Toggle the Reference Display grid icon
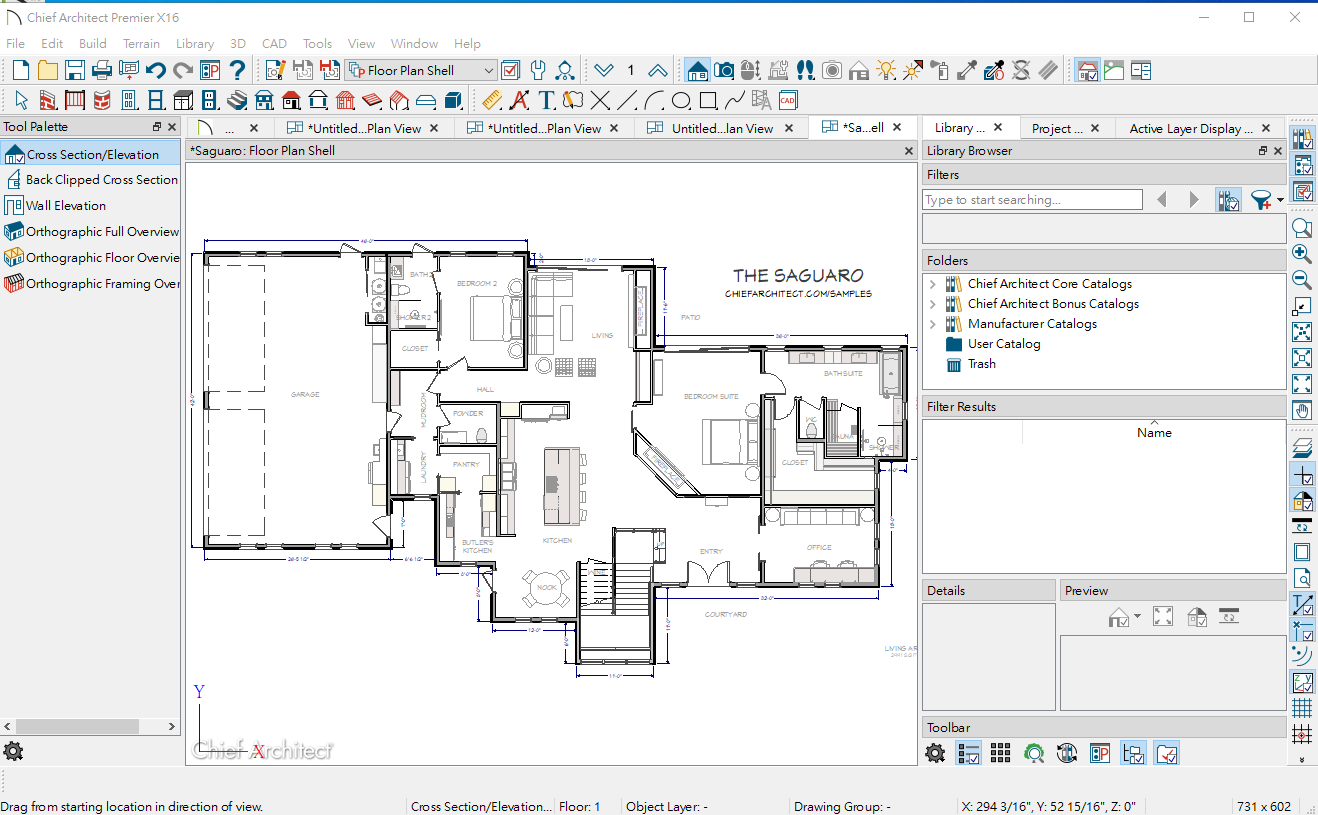The height and width of the screenshot is (815, 1318). coord(1302,707)
